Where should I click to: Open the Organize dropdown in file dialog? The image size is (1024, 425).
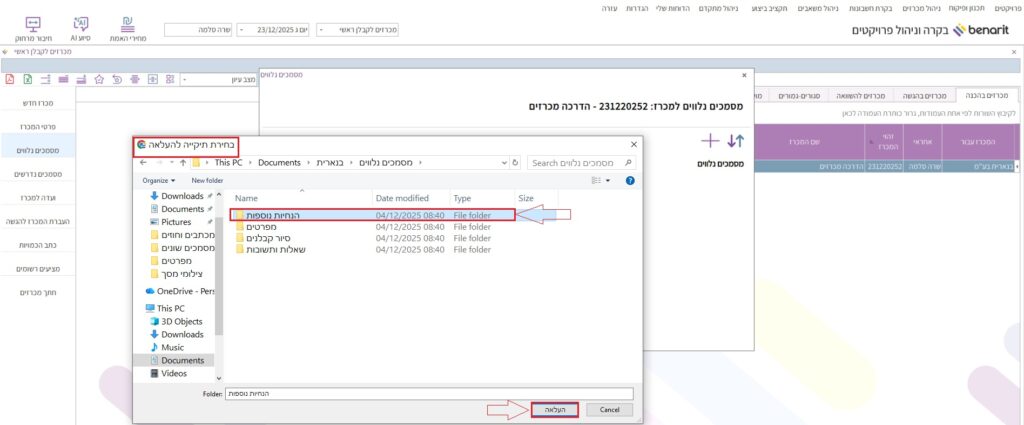point(159,180)
